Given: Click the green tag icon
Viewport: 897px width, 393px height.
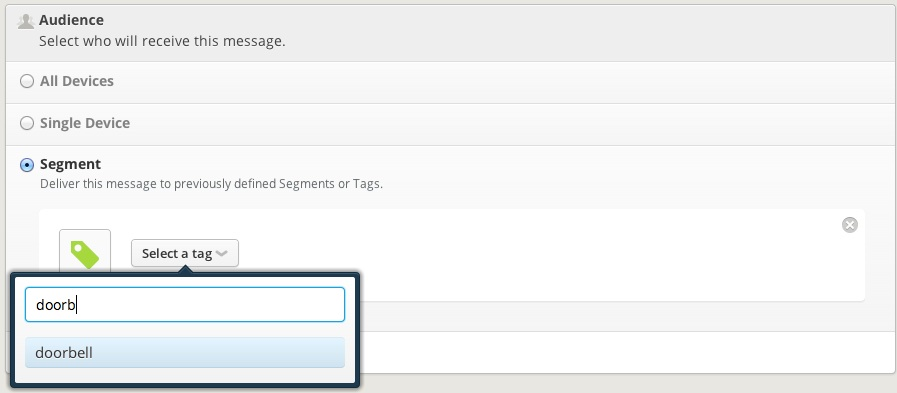Looking at the screenshot, I should pyautogui.click(x=85, y=254).
